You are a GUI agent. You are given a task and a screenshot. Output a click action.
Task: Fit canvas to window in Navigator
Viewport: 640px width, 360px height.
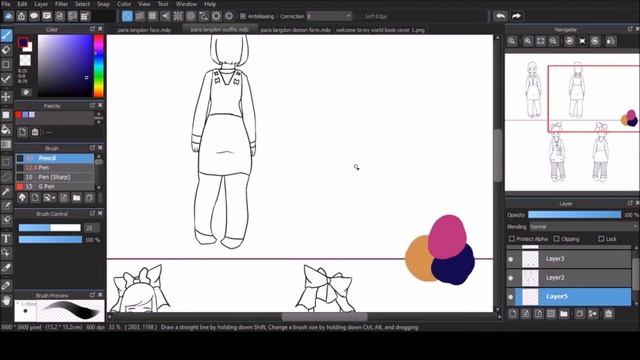click(541, 41)
